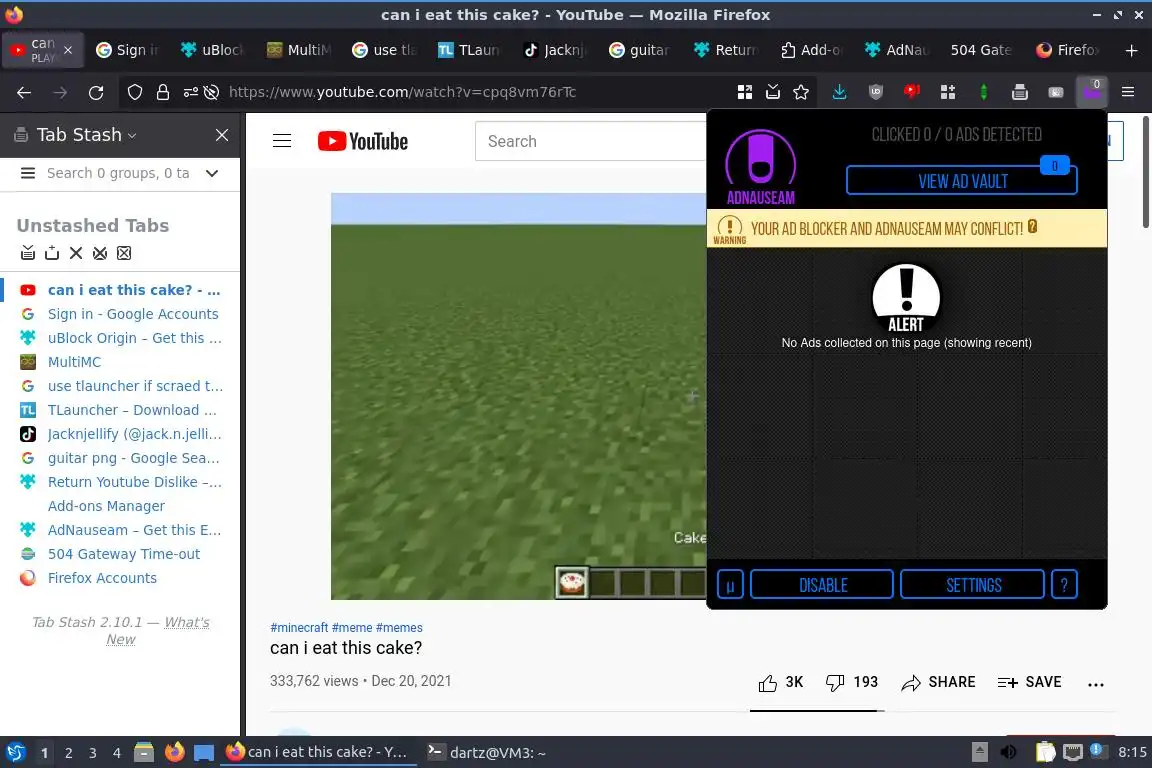Image resolution: width=1152 pixels, height=768 pixels.
Task: Launch Firefox from the taskbar launcher icon
Action: (174, 752)
